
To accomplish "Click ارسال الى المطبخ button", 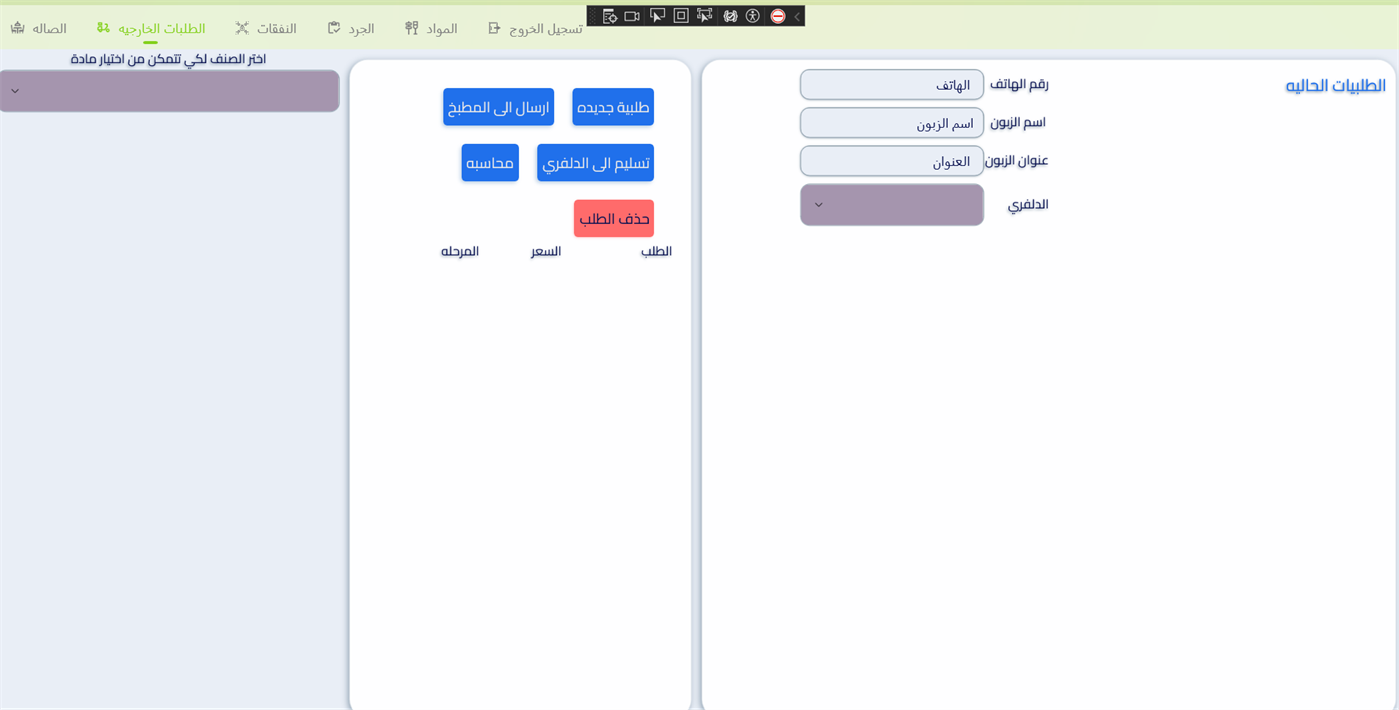I will pyautogui.click(x=498, y=107).
